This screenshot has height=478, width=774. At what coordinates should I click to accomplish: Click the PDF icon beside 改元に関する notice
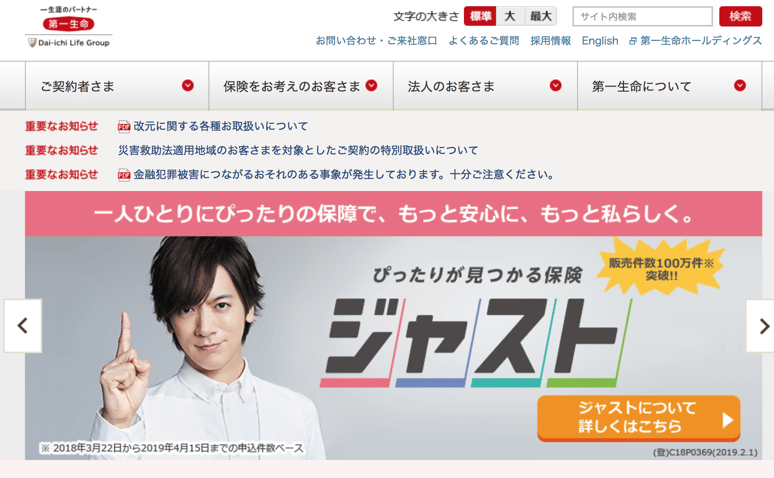tap(124, 127)
